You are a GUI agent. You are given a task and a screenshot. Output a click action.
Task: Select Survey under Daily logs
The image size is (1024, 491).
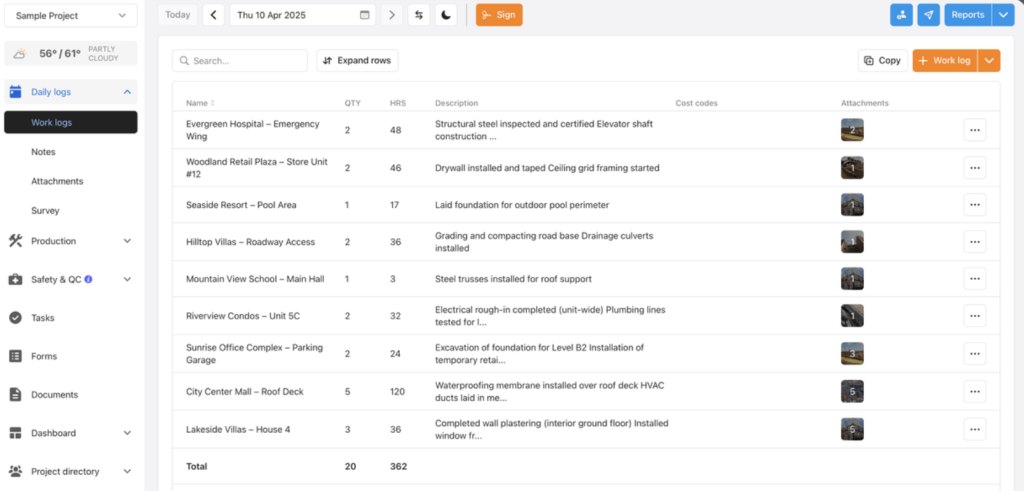click(45, 211)
